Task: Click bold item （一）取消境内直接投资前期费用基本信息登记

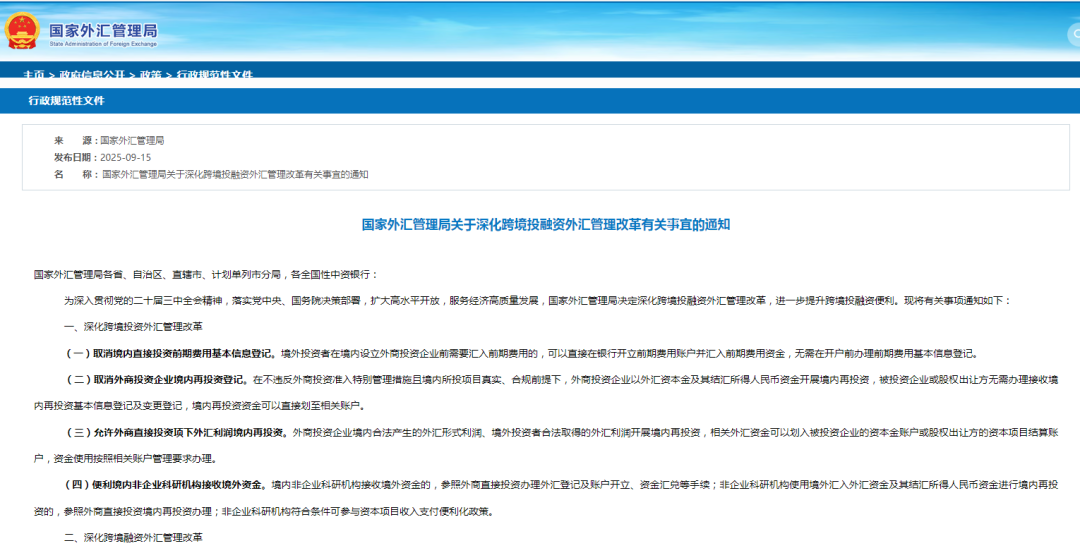Action: [170, 353]
